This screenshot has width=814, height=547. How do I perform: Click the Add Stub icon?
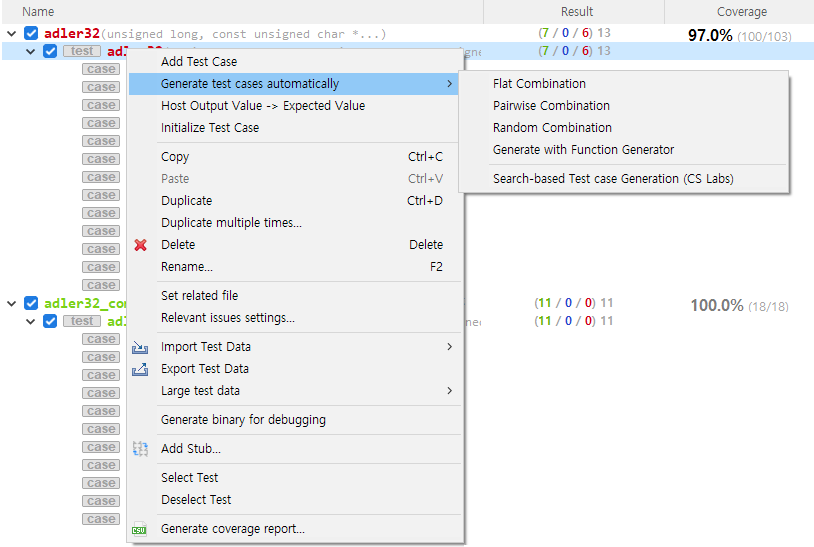click(x=140, y=449)
